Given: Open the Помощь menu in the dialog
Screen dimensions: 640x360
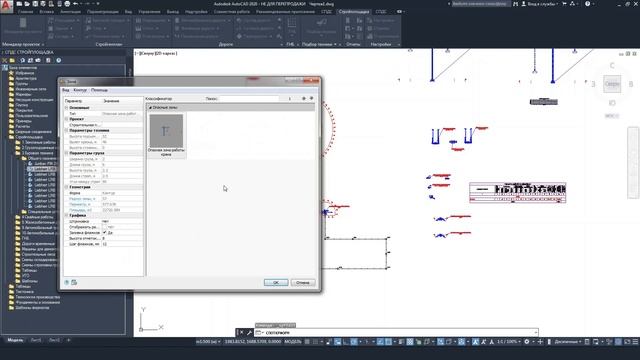Looking at the screenshot, I should click(x=99, y=90).
